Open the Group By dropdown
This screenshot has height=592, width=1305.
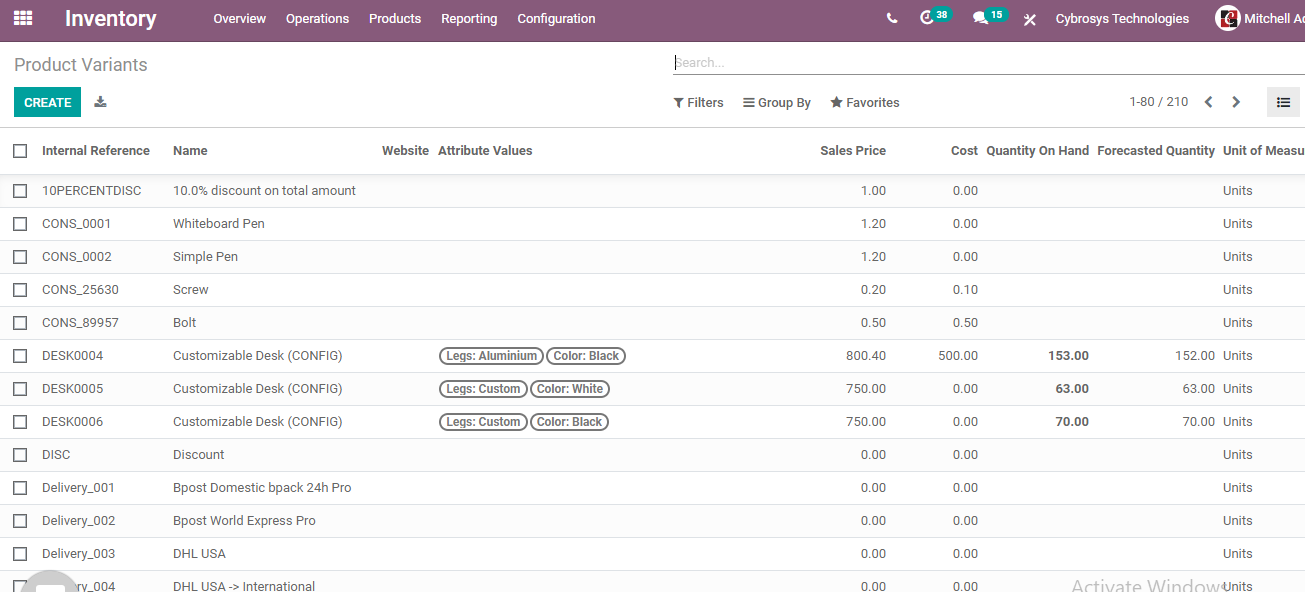(777, 103)
